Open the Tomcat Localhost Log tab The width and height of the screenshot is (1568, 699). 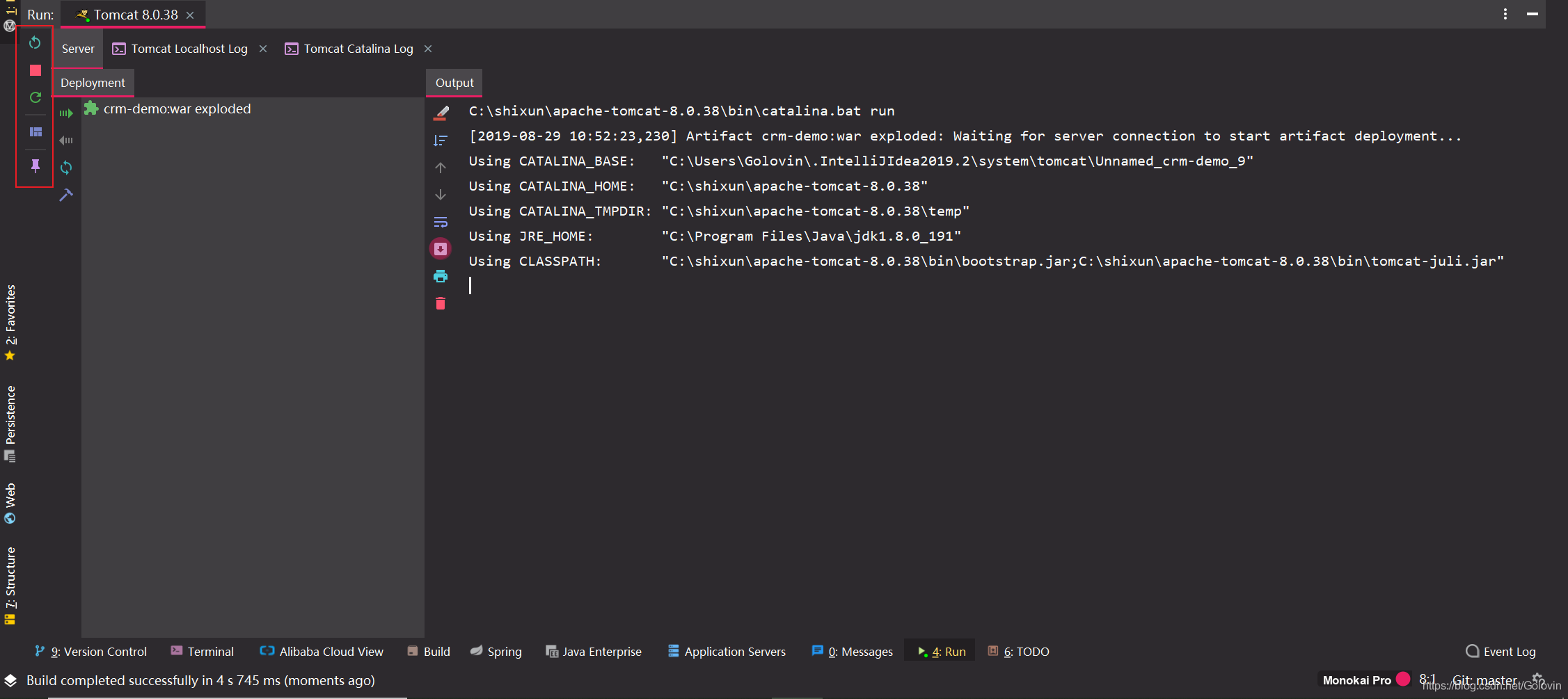(x=180, y=49)
